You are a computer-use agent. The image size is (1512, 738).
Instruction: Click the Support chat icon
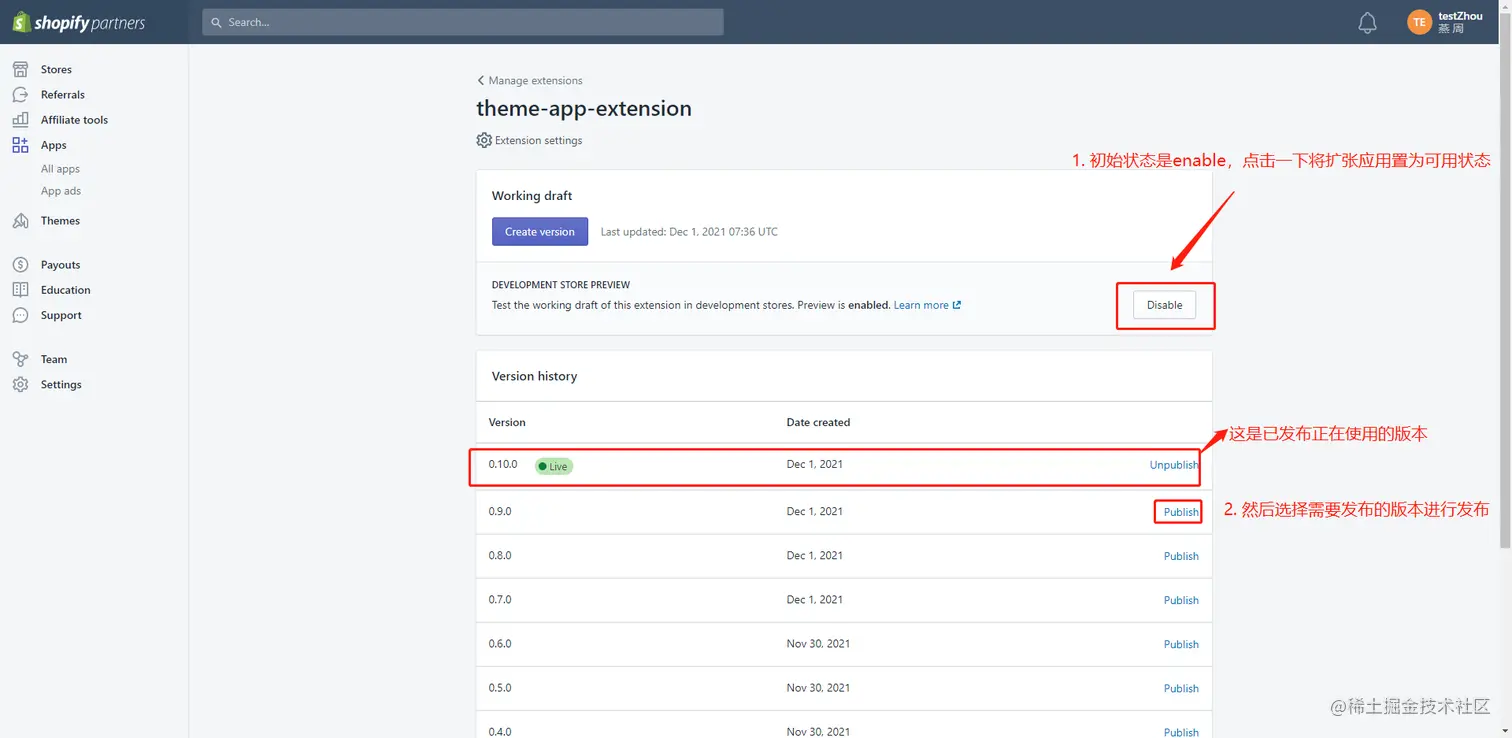pos(20,315)
